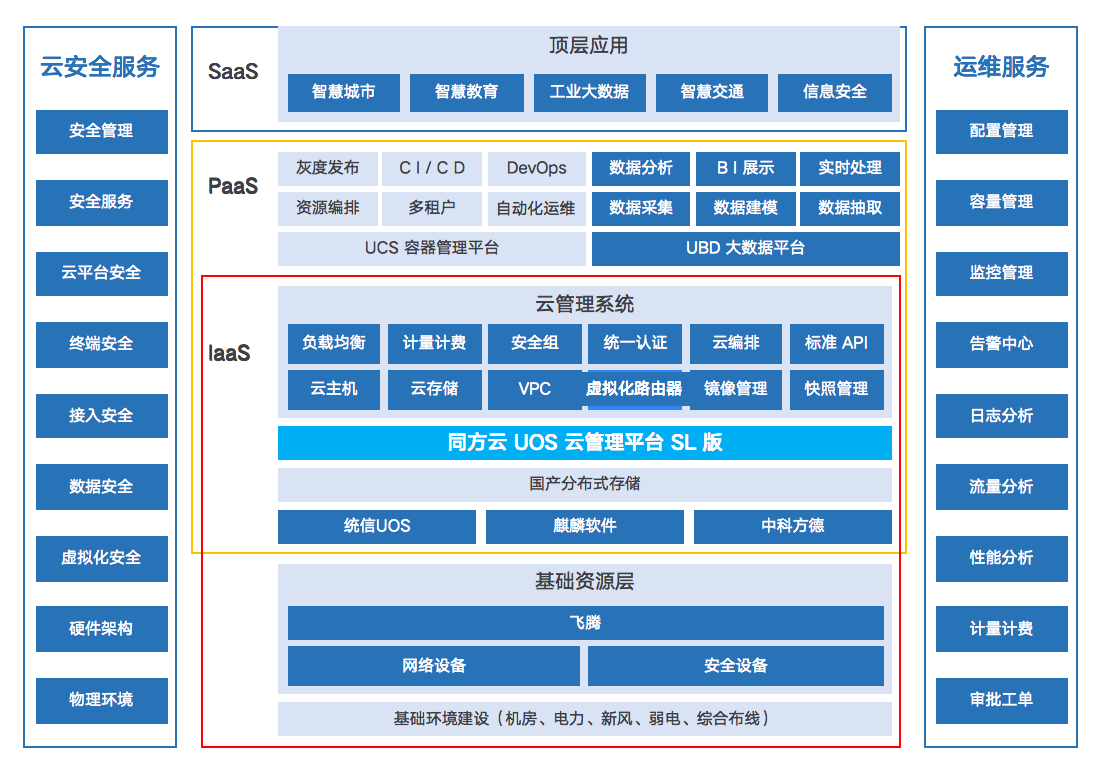Select the 统信UOS block
1100x776 pixels.
[x=377, y=527]
